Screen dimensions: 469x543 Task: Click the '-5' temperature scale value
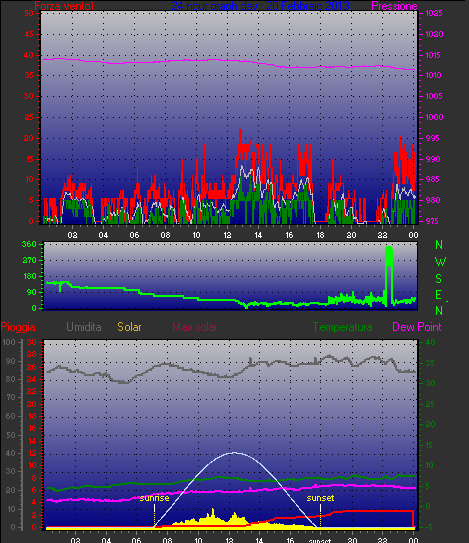tap(429, 527)
